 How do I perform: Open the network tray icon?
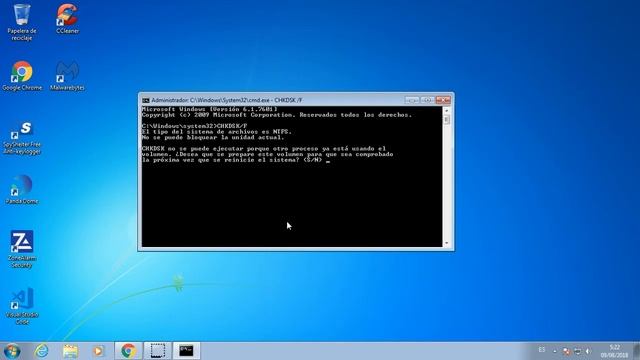click(x=577, y=351)
